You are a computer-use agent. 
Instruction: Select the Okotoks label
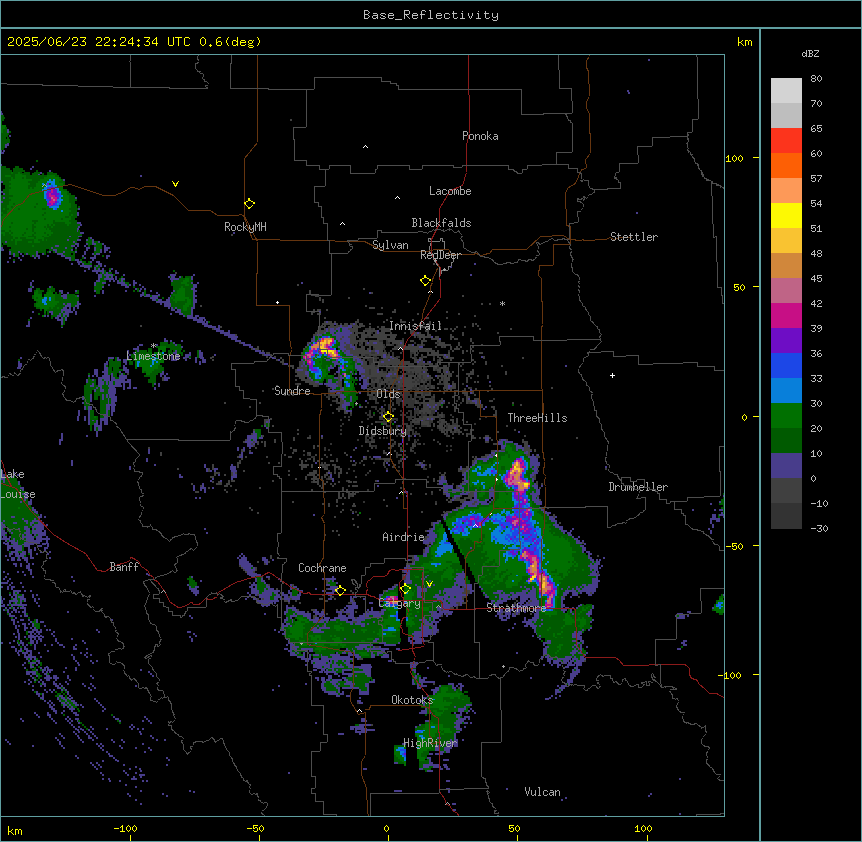[412, 700]
